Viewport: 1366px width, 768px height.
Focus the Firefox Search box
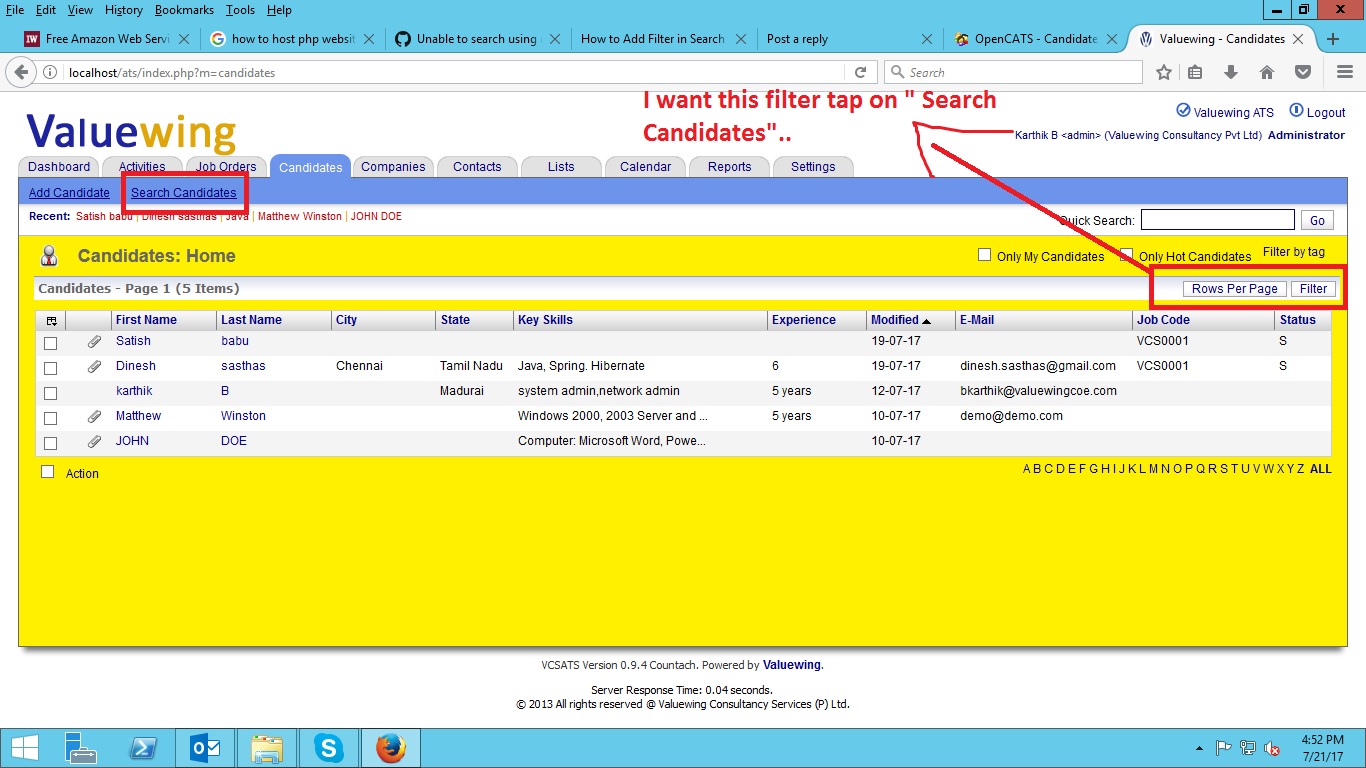point(1013,72)
